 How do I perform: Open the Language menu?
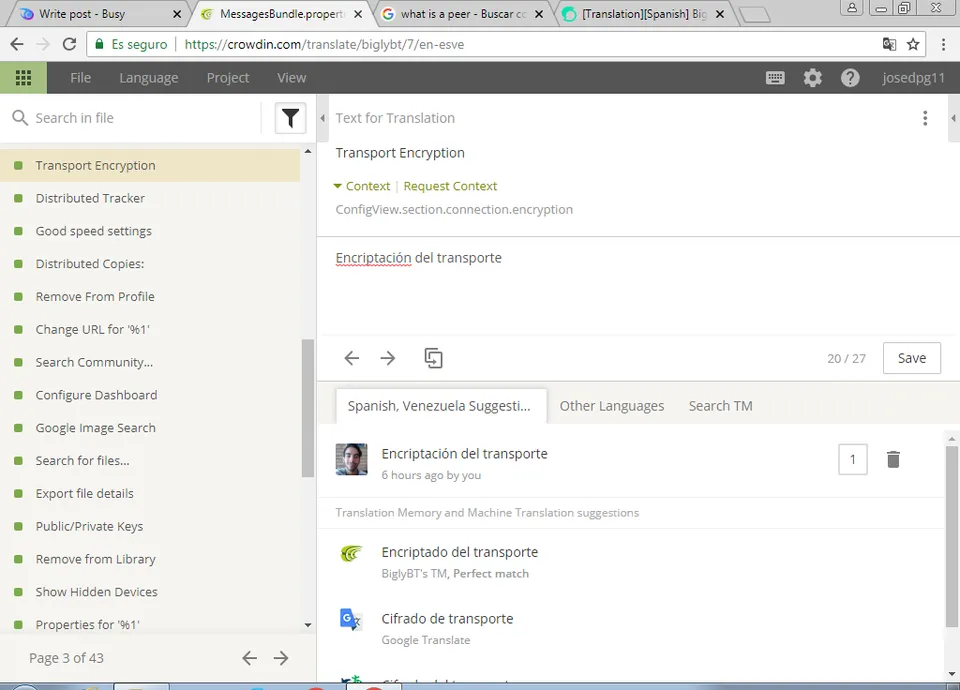click(x=149, y=78)
